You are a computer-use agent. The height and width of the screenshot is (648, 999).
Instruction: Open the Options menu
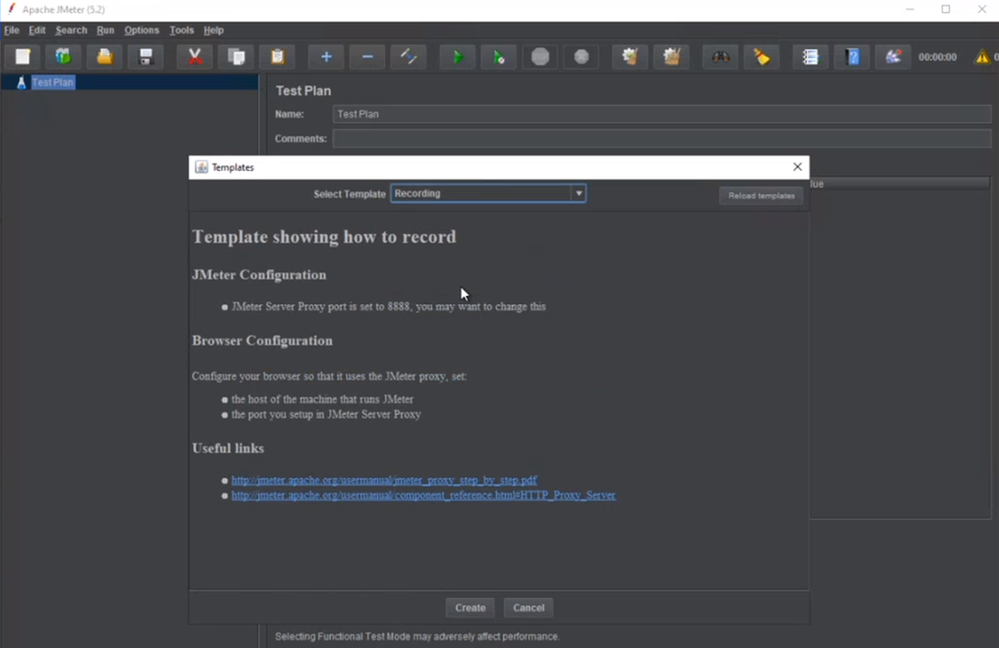(x=141, y=30)
